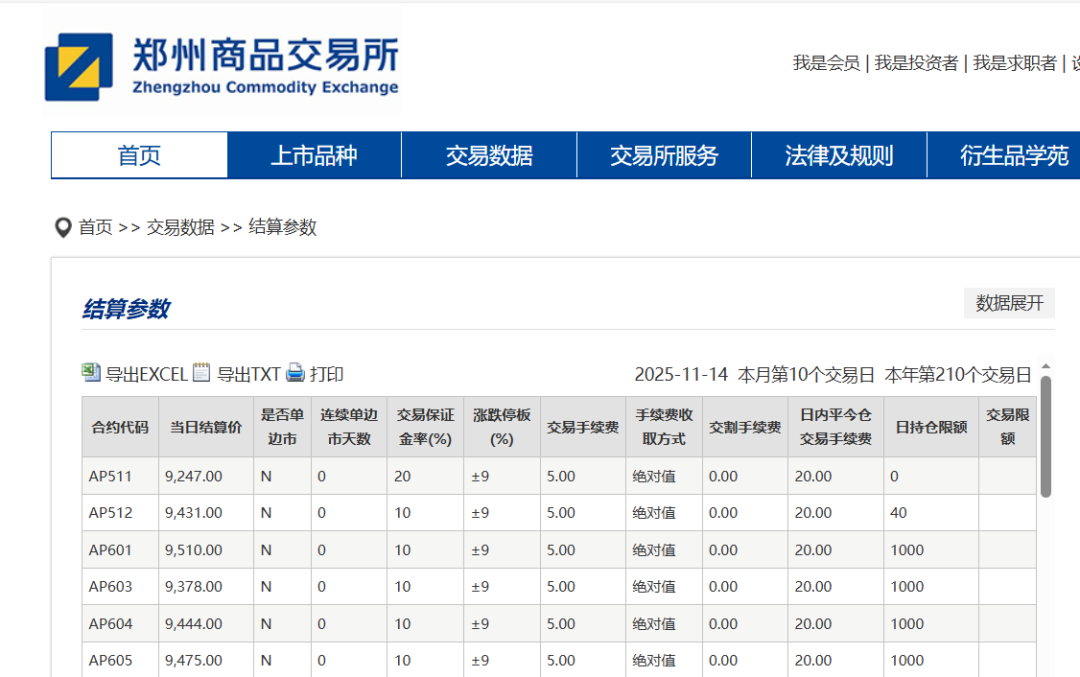1080x677 pixels.
Task: Click 交易数据 in the breadcrumb
Action: click(x=181, y=227)
